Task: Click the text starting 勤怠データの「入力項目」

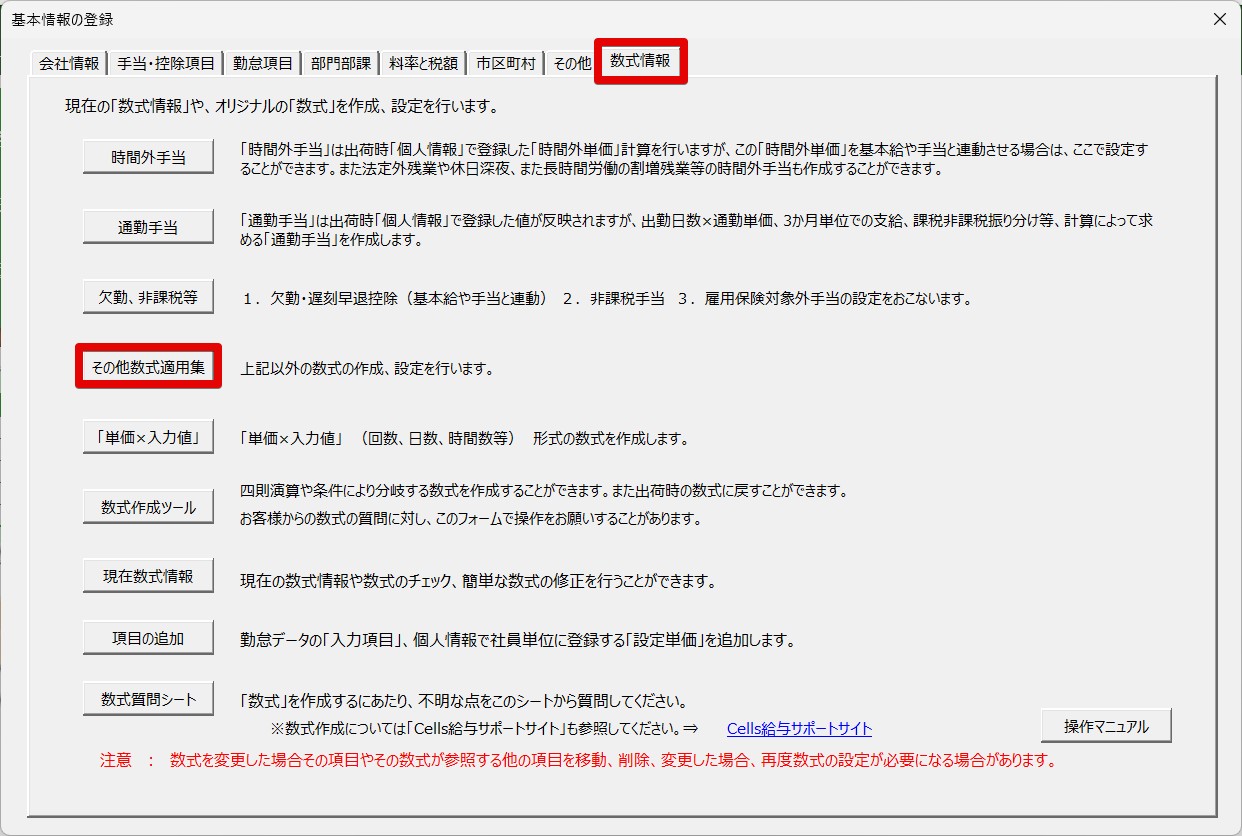Action: click(517, 641)
